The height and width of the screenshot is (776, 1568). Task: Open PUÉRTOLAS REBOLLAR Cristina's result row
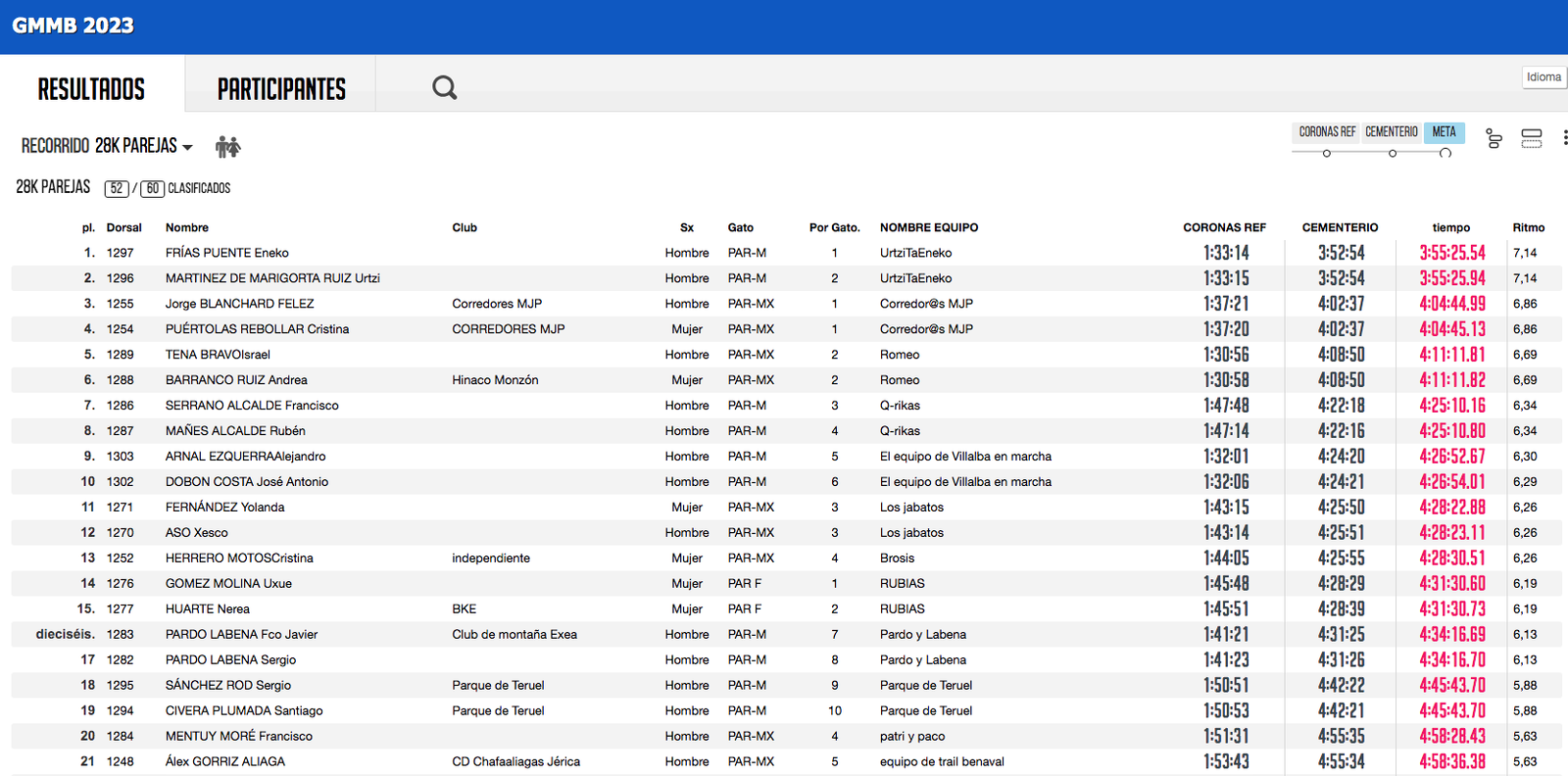click(x=257, y=329)
